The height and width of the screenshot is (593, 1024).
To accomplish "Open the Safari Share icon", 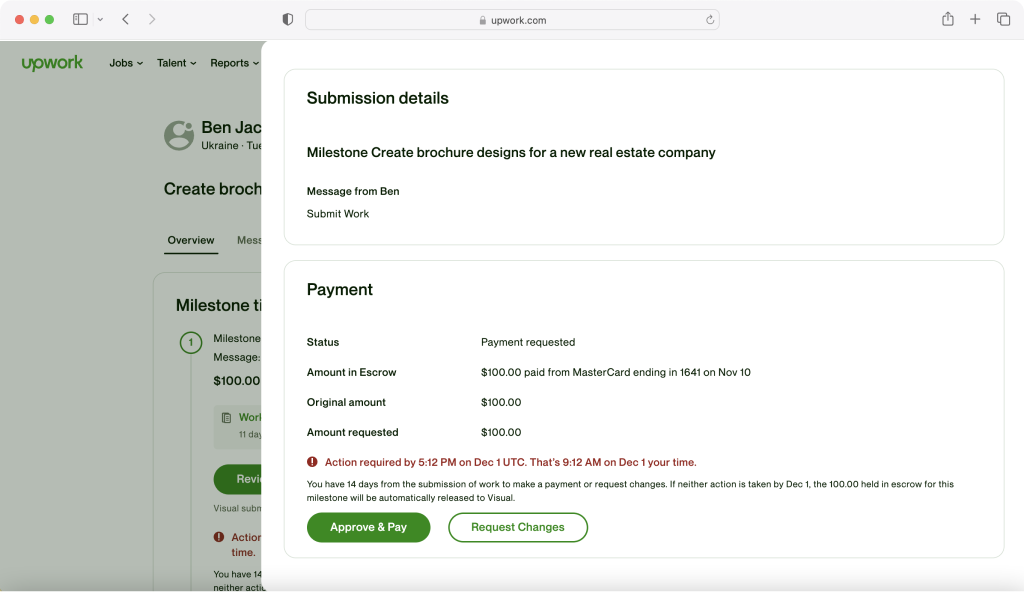I will [947, 19].
